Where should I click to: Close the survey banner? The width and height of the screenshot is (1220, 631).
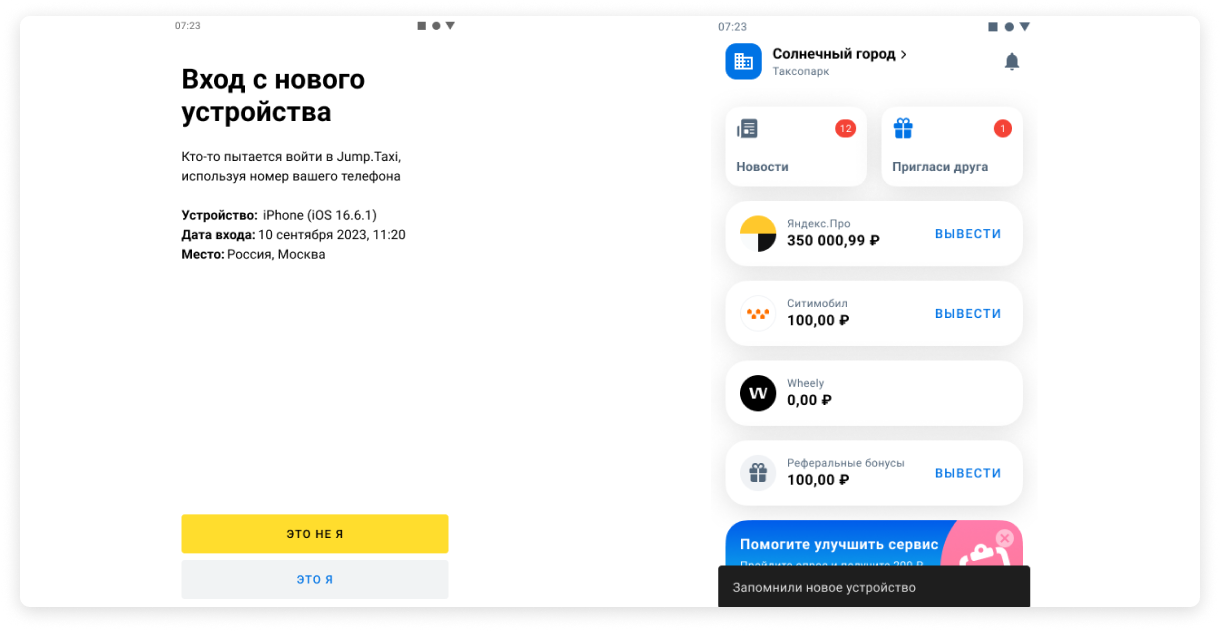1004,538
